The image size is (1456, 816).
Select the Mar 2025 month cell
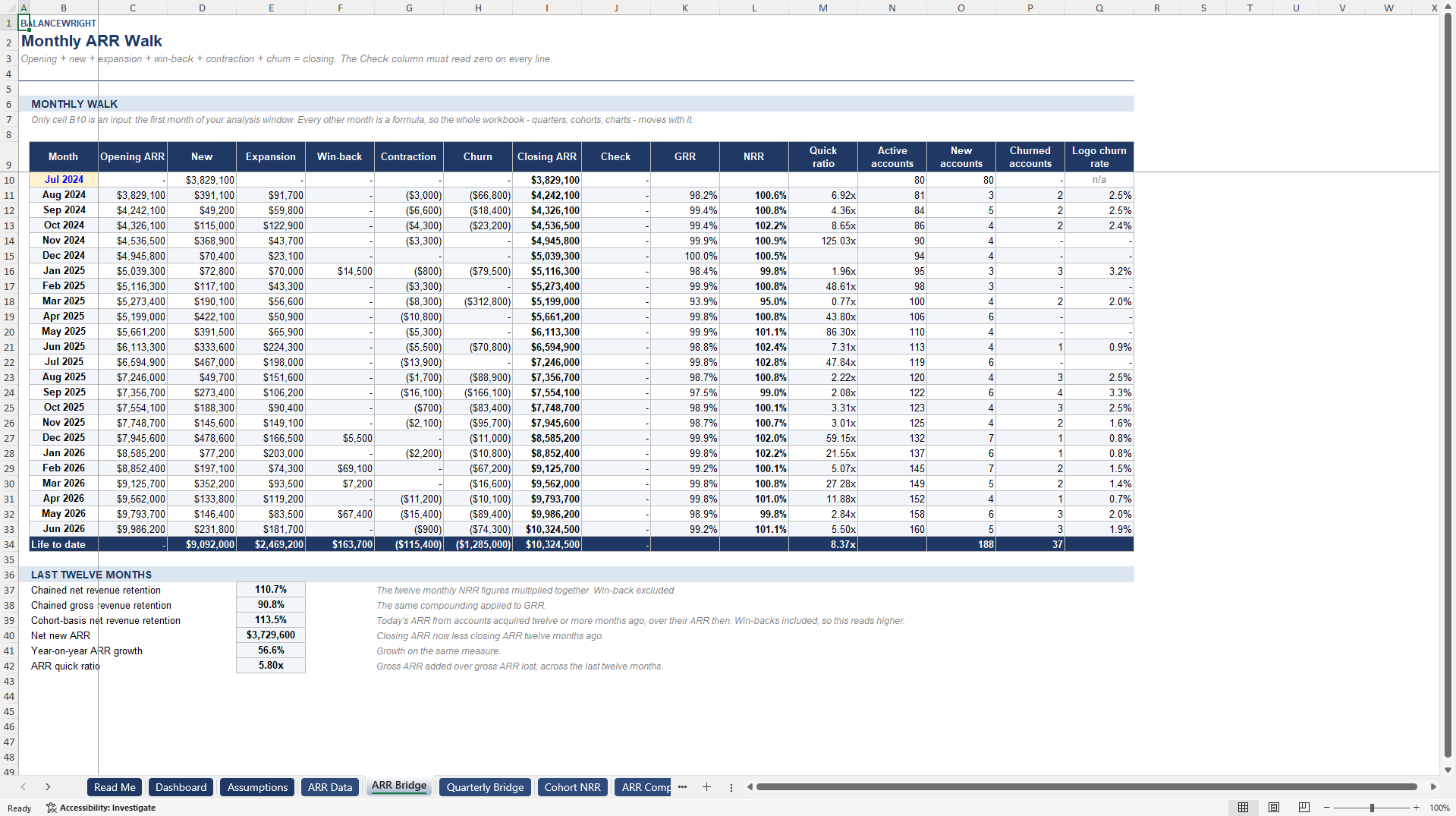pos(64,301)
